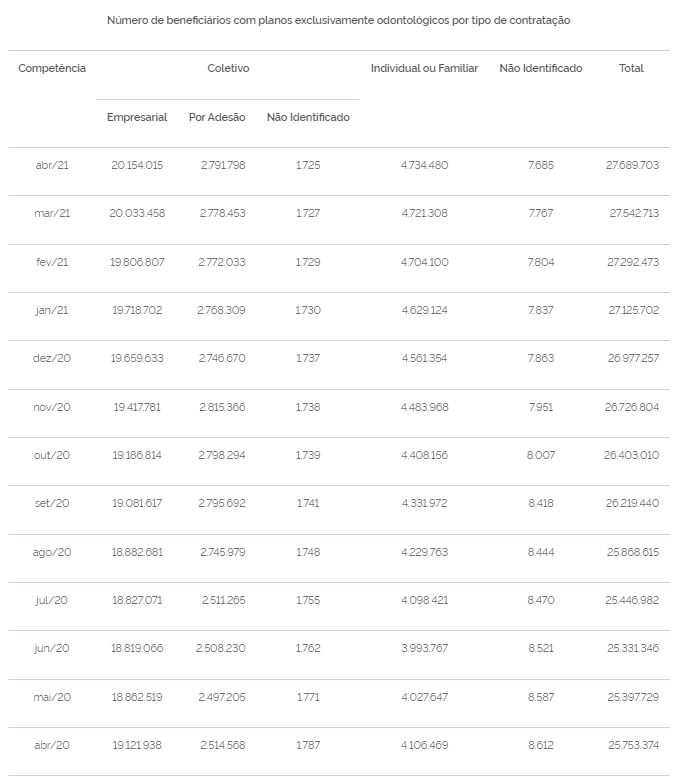
Task: Click Empresarial value 18.862.519 for mai/20
Action: tap(137, 698)
